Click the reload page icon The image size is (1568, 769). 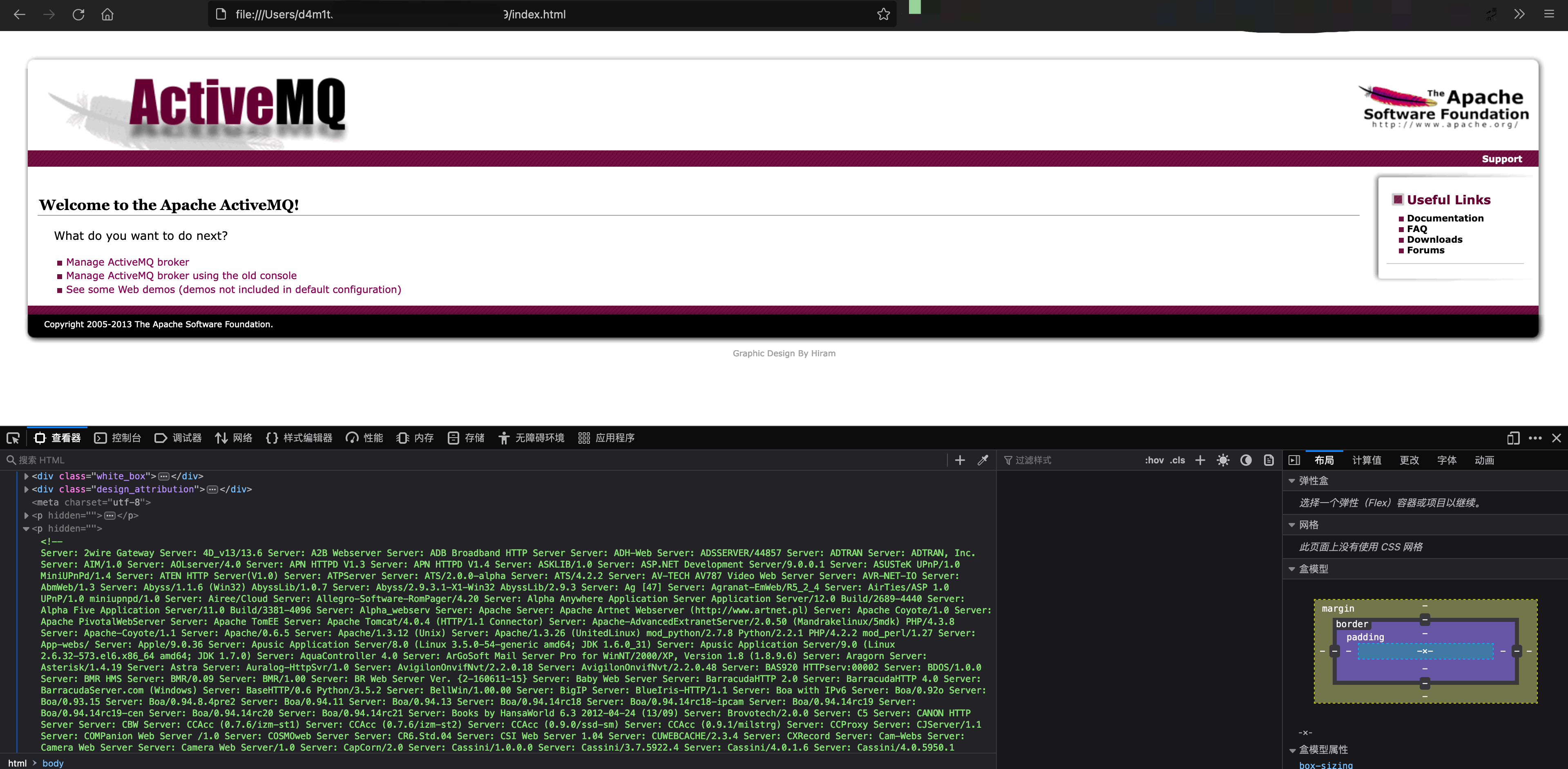(78, 14)
